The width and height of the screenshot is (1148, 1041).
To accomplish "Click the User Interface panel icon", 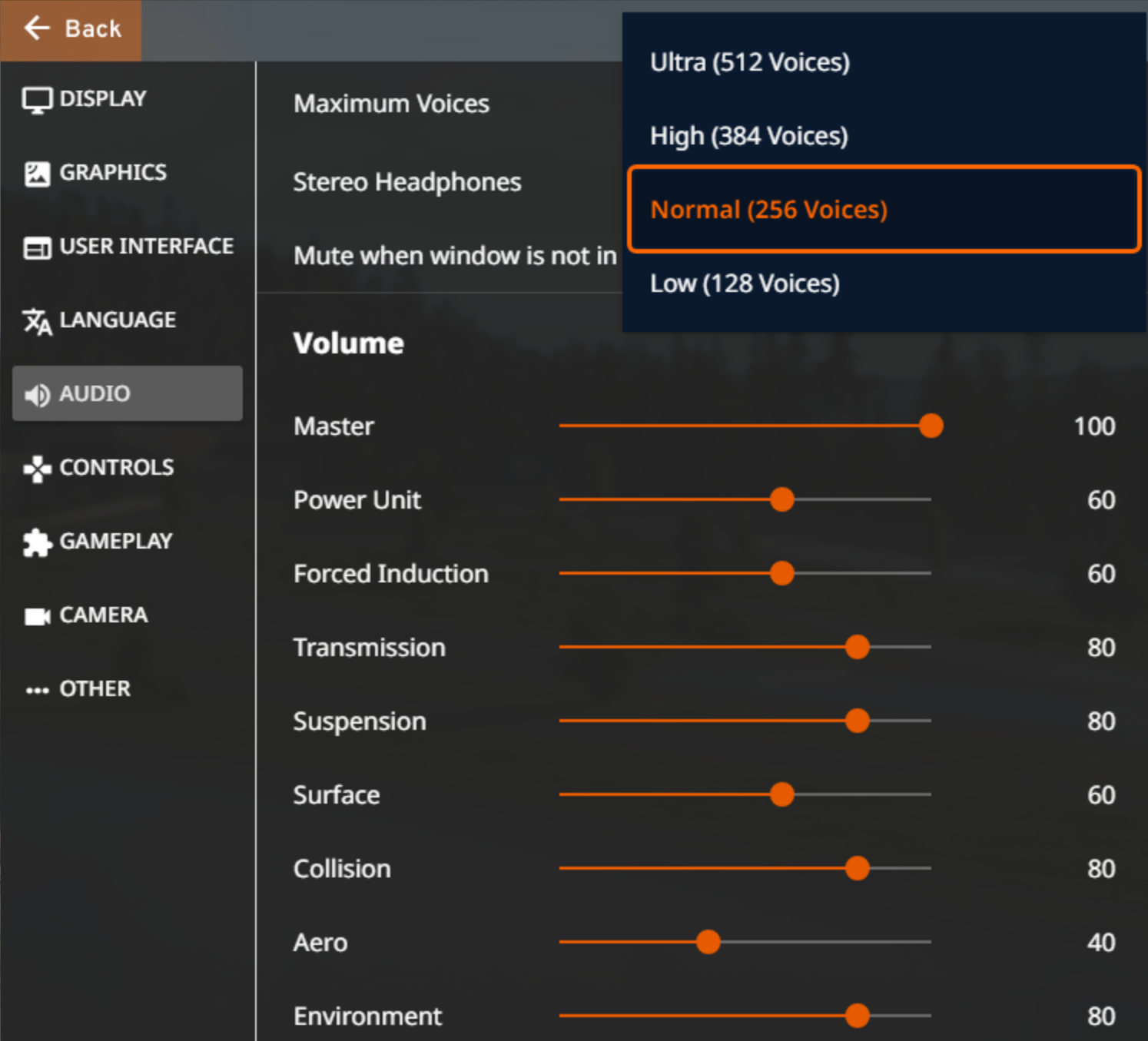I will [x=37, y=247].
